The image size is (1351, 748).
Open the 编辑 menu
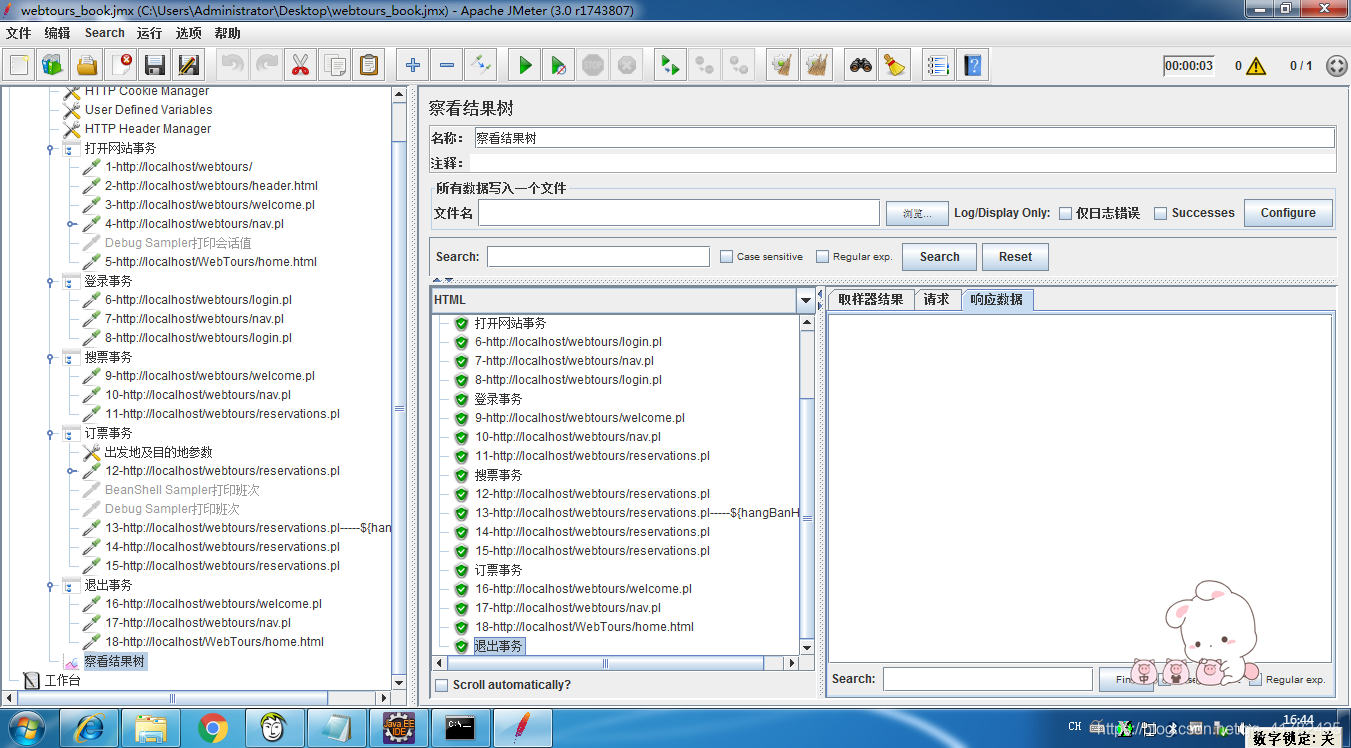tap(57, 33)
